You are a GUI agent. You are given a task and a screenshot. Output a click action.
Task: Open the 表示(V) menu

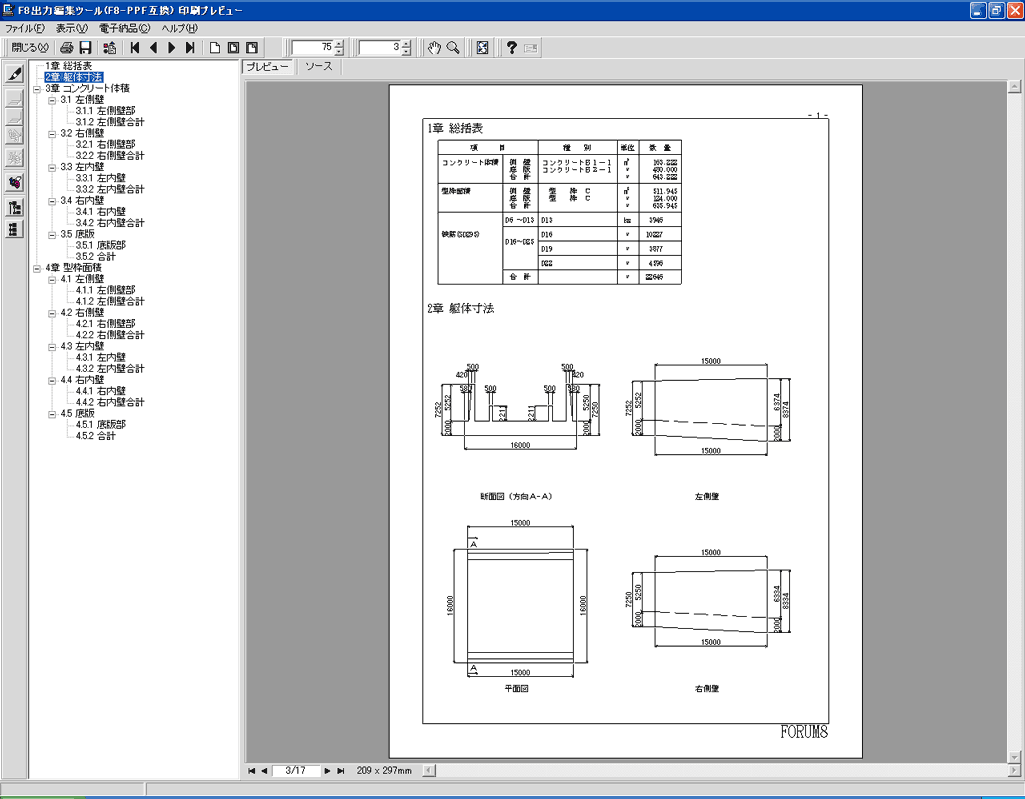click(x=71, y=28)
